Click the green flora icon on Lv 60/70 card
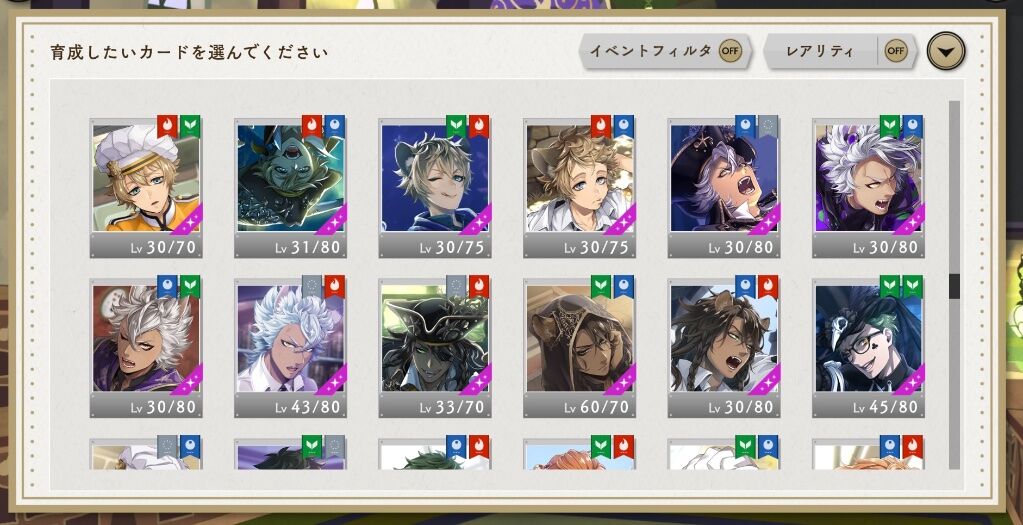Viewport: 1023px width, 525px height. (x=602, y=285)
